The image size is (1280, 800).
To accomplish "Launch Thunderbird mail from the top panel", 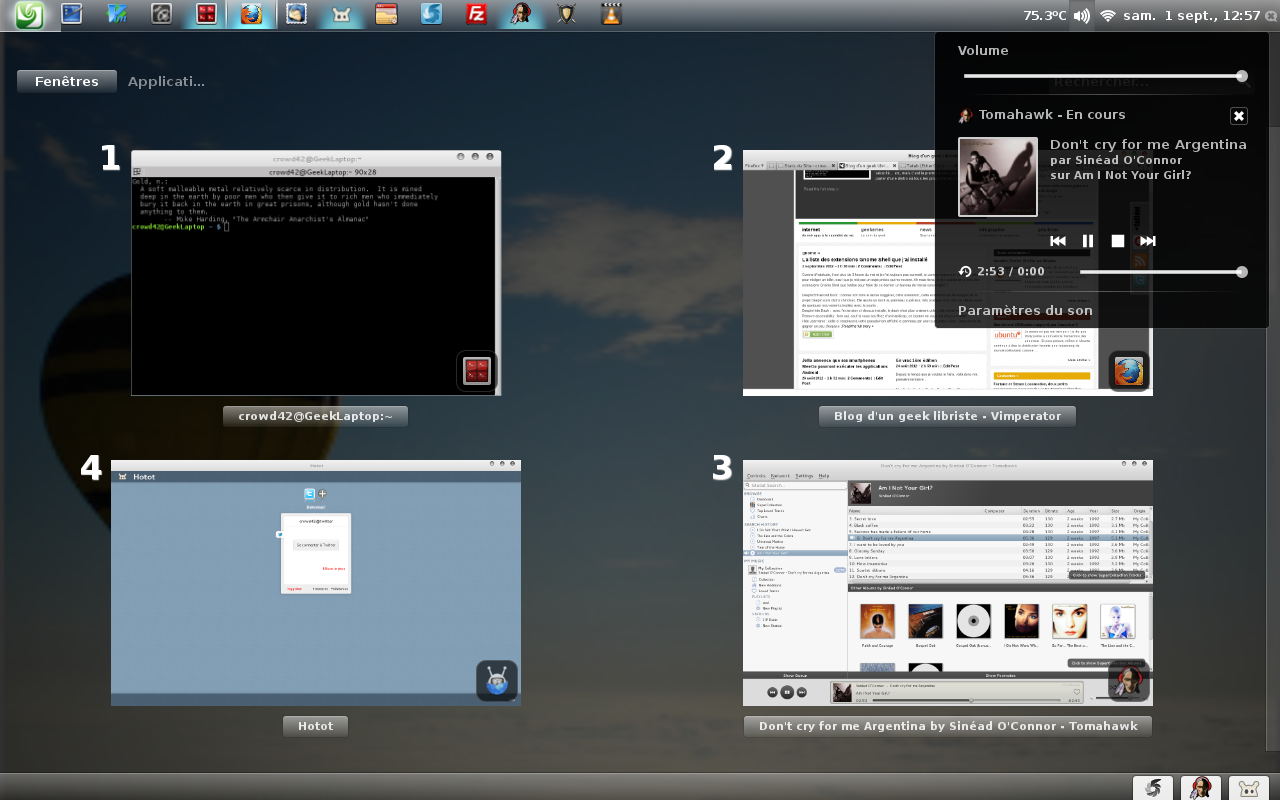I will [x=297, y=14].
